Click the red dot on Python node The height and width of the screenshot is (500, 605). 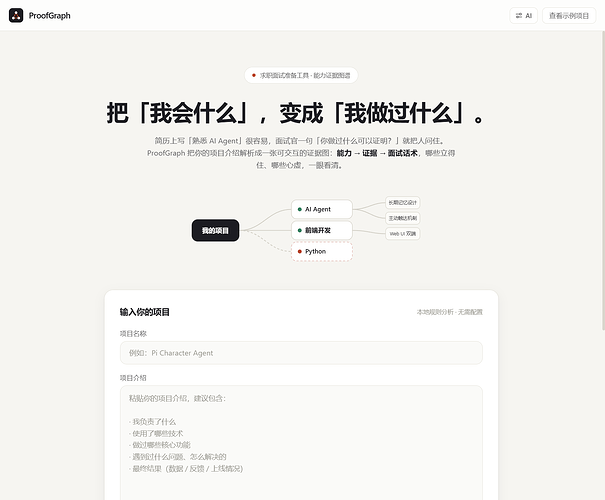click(299, 252)
